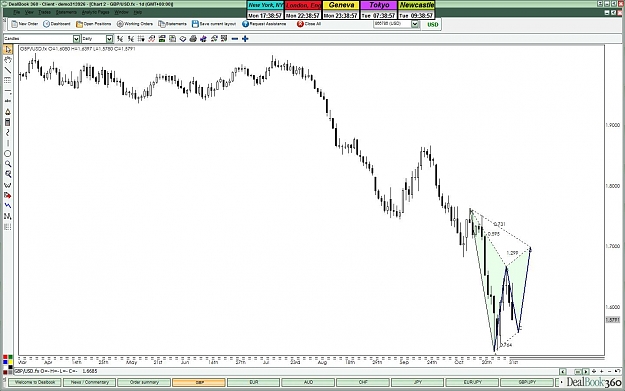Select the blue zigzag line tool

(8, 206)
